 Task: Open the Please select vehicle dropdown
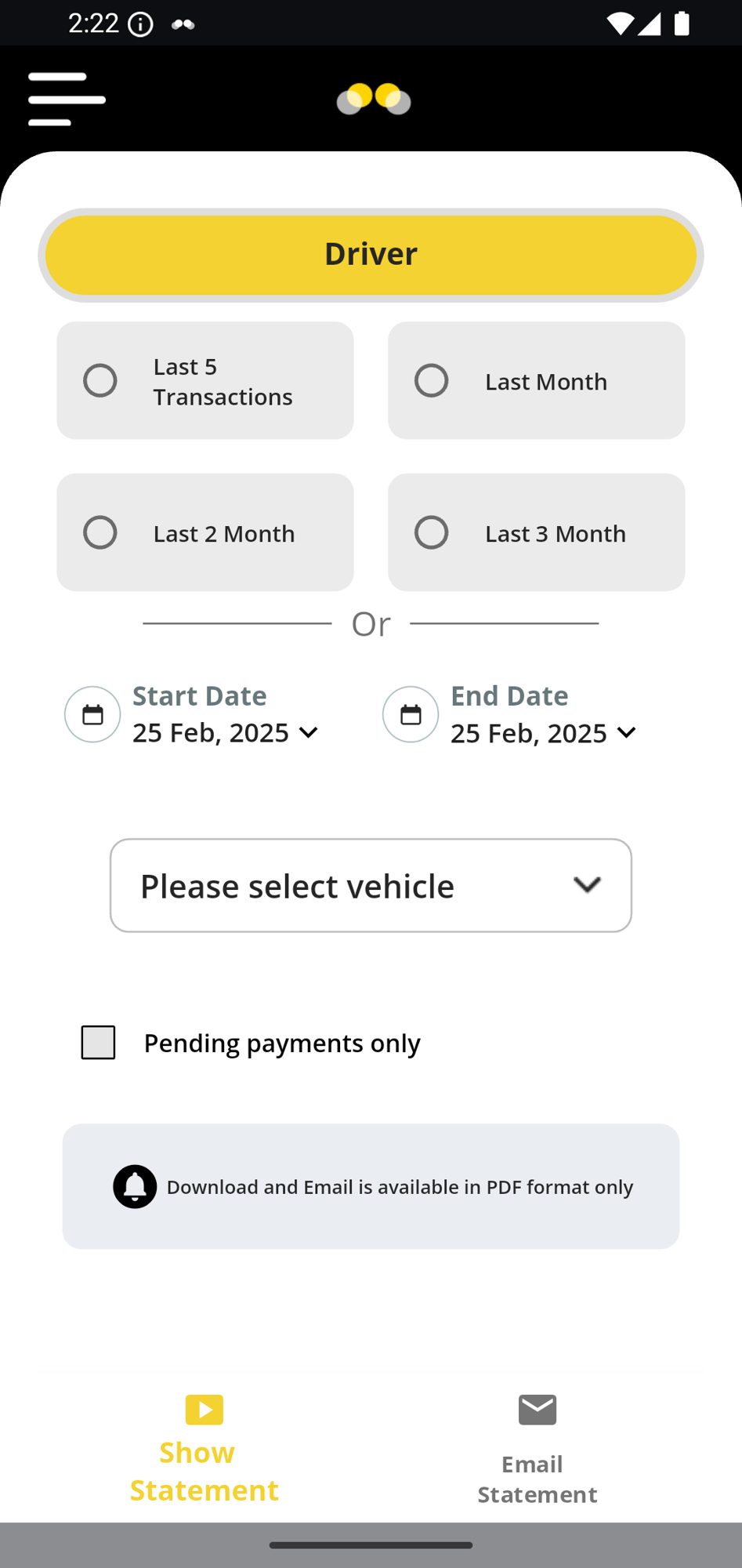click(x=371, y=886)
